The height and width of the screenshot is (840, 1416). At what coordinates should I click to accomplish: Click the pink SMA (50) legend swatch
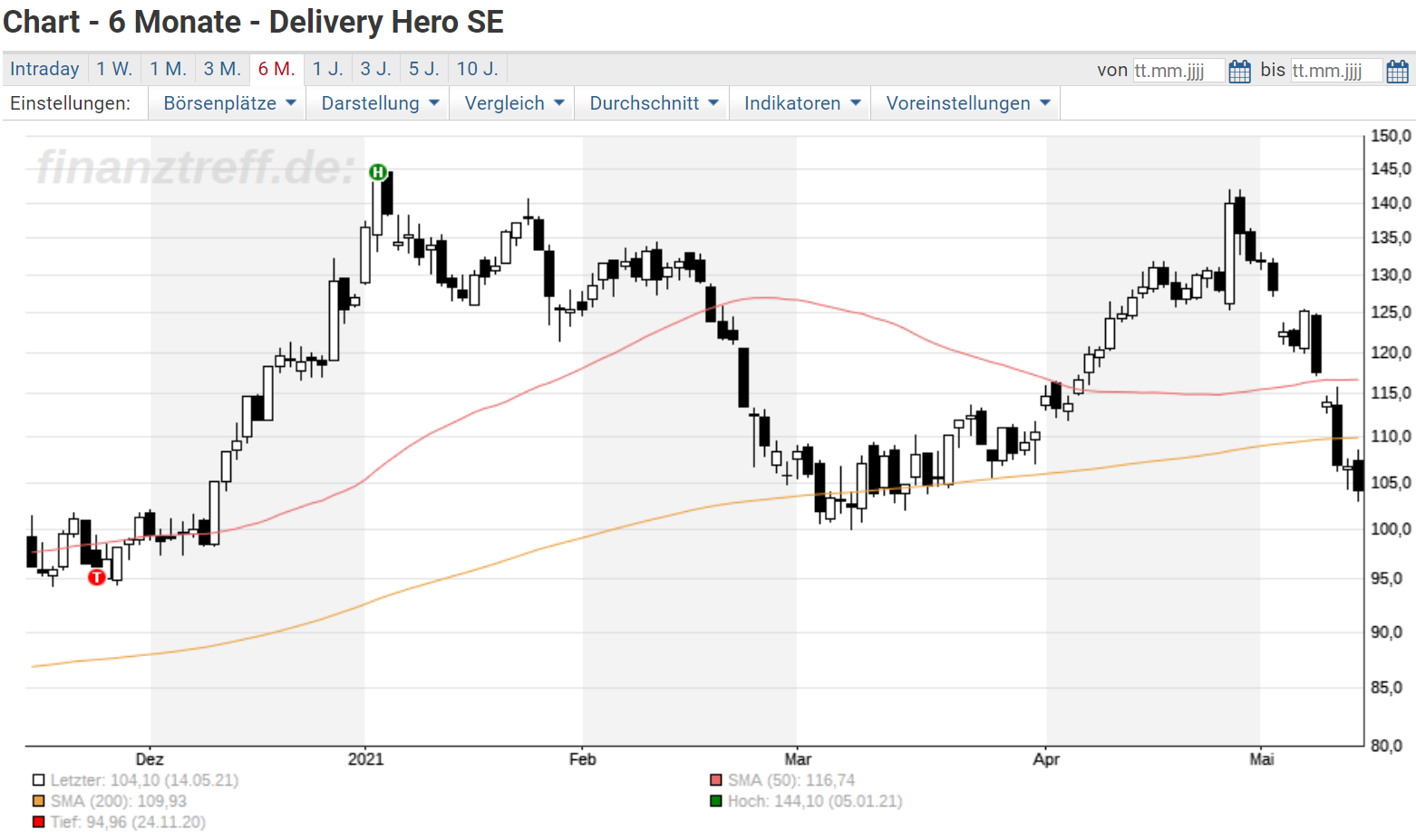click(x=715, y=780)
